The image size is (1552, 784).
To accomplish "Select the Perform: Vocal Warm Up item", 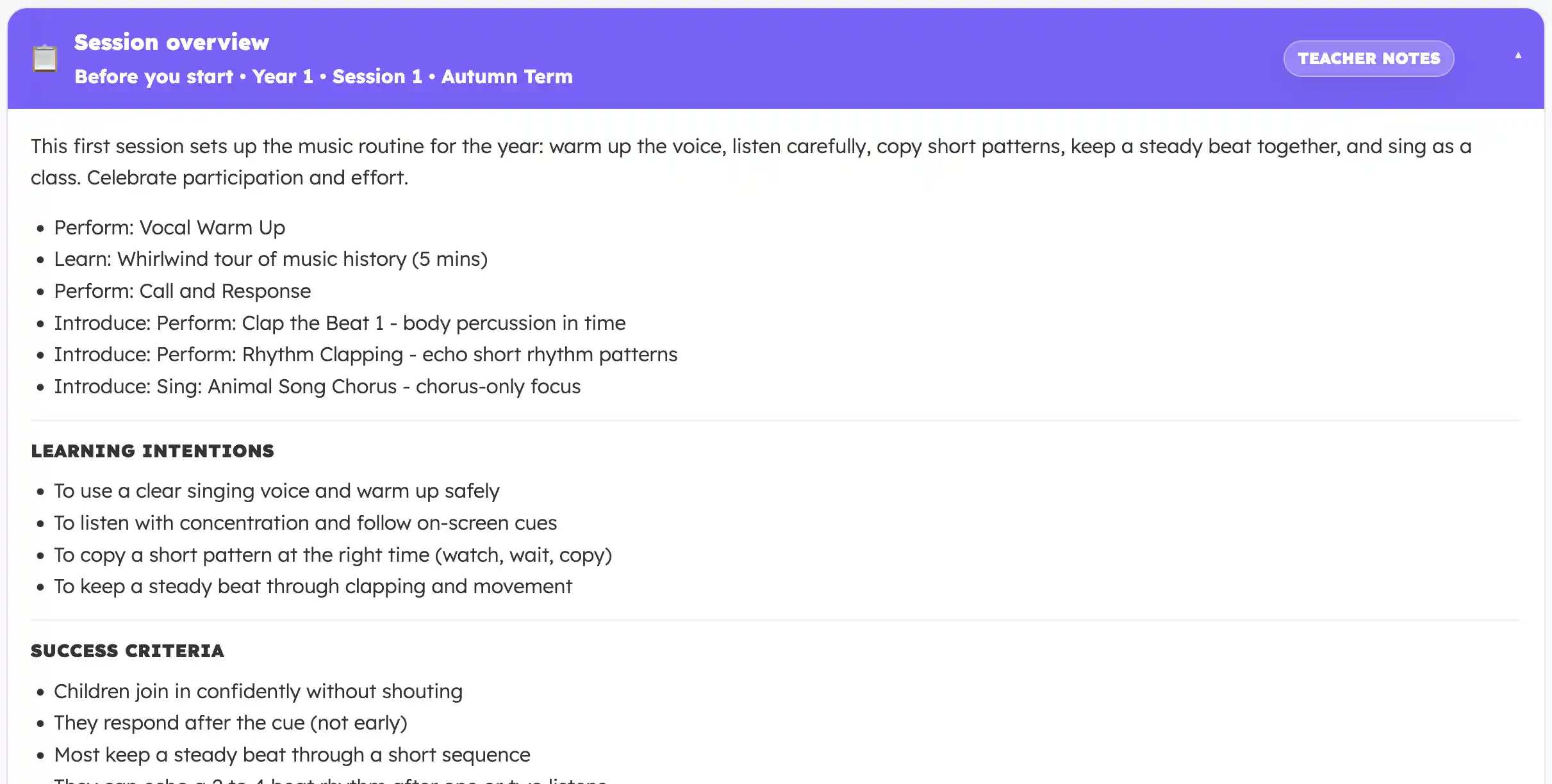I will click(x=169, y=227).
